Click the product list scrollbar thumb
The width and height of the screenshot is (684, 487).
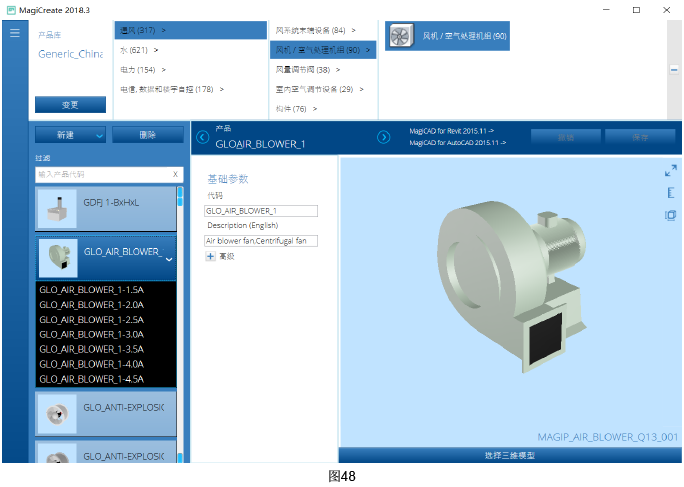[180, 196]
